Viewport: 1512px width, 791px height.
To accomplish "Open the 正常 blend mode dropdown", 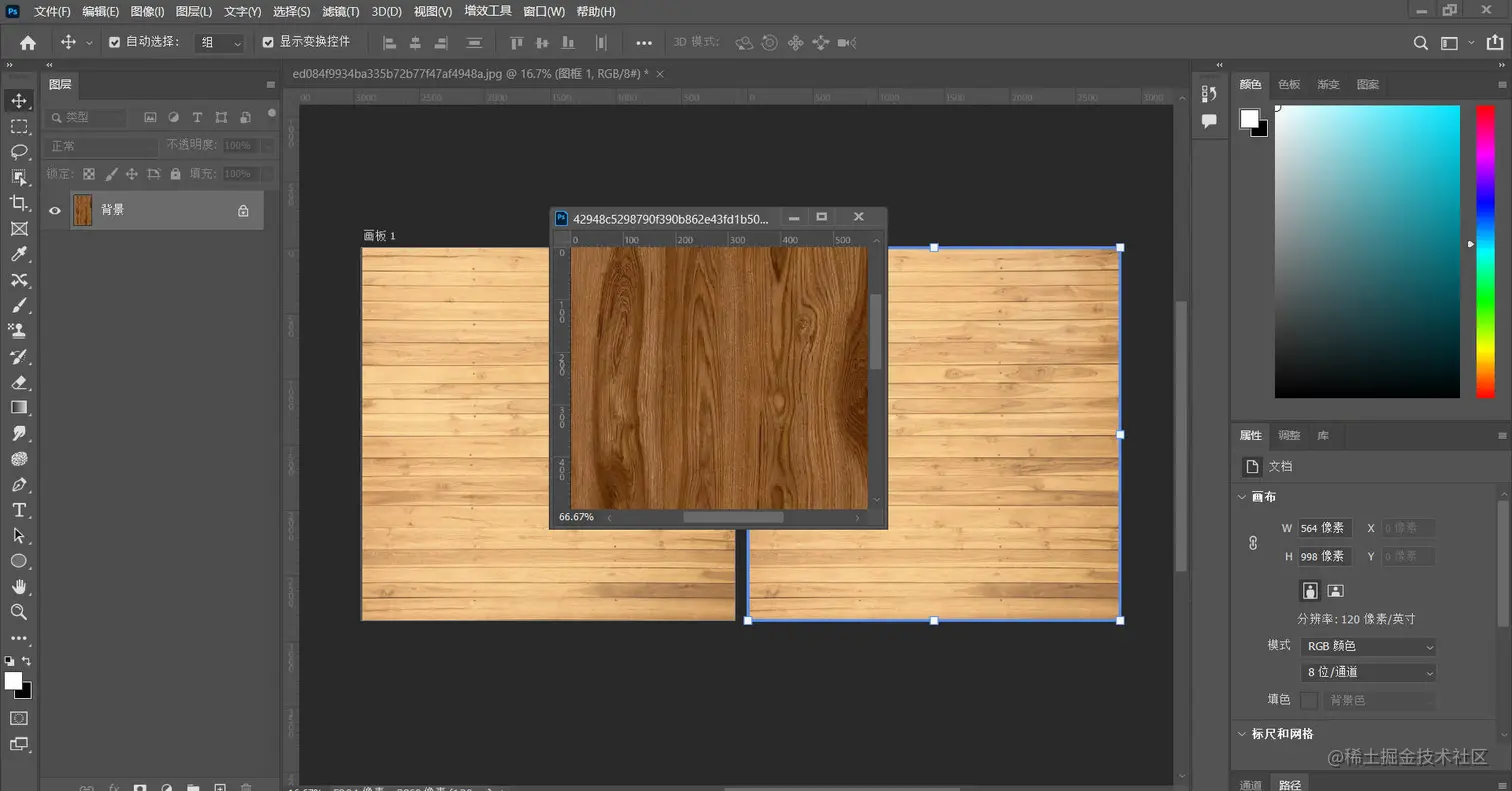I will [102, 146].
